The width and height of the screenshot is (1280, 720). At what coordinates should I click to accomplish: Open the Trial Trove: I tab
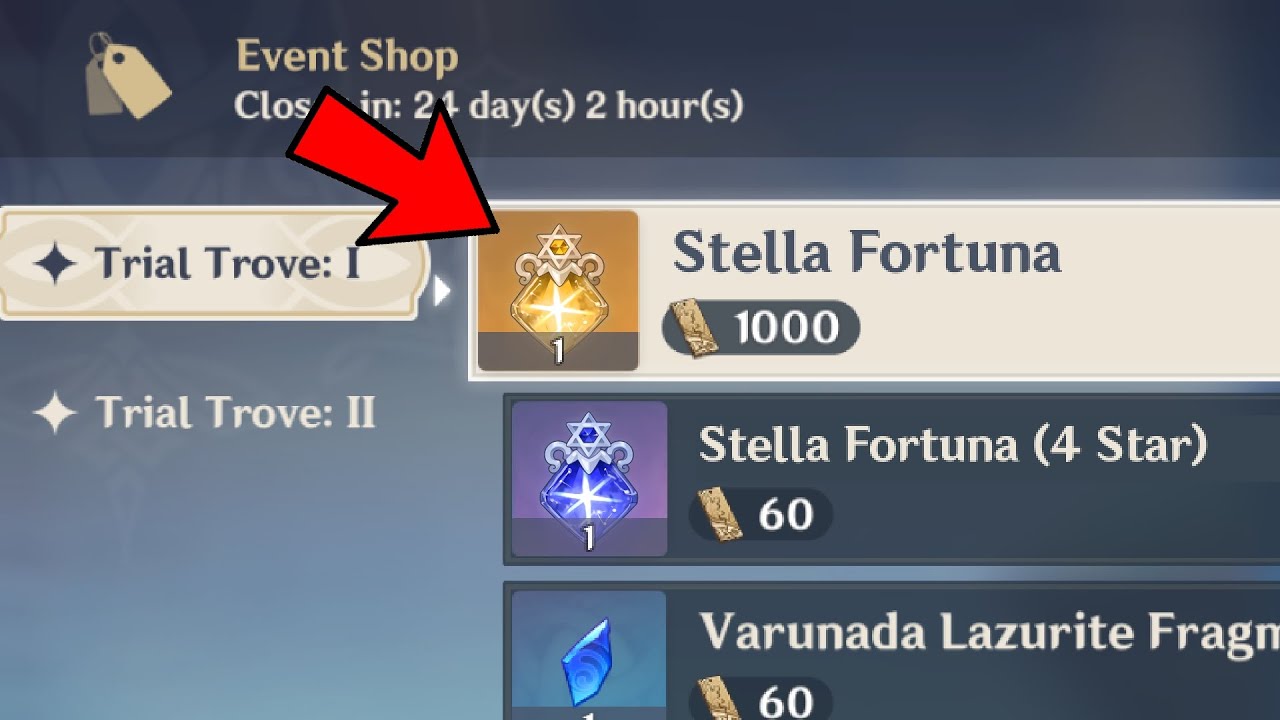[214, 264]
